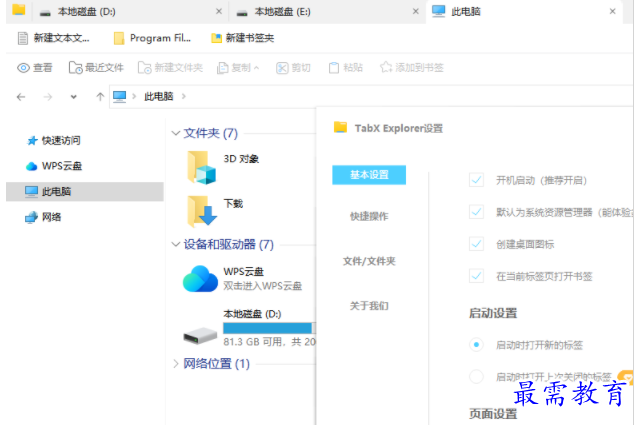Go up one level with up arrow

tap(100, 96)
